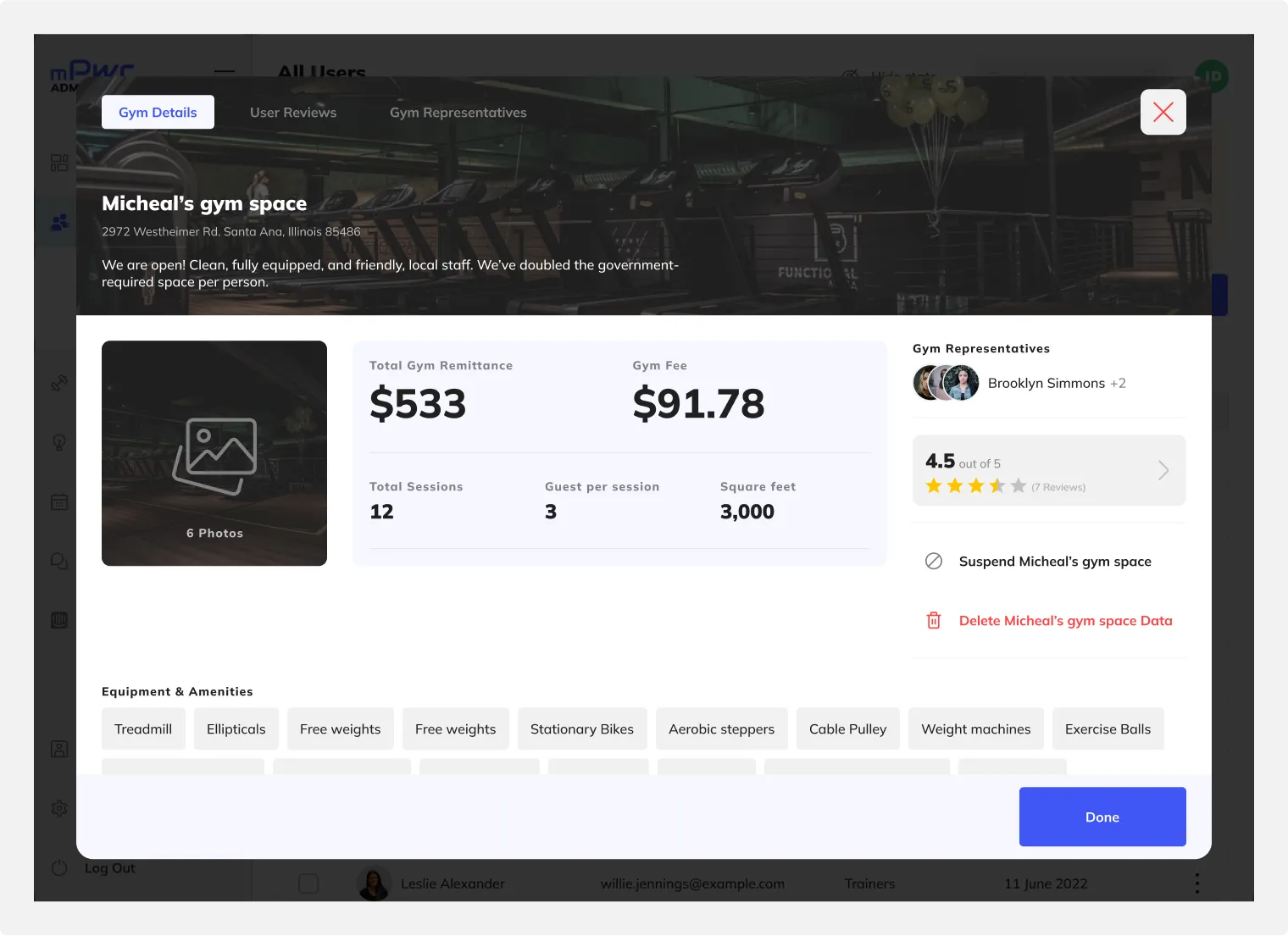Screen dimensions: 1288x936
Task: Select the Cable Pulley amenity tag
Action: point(848,728)
